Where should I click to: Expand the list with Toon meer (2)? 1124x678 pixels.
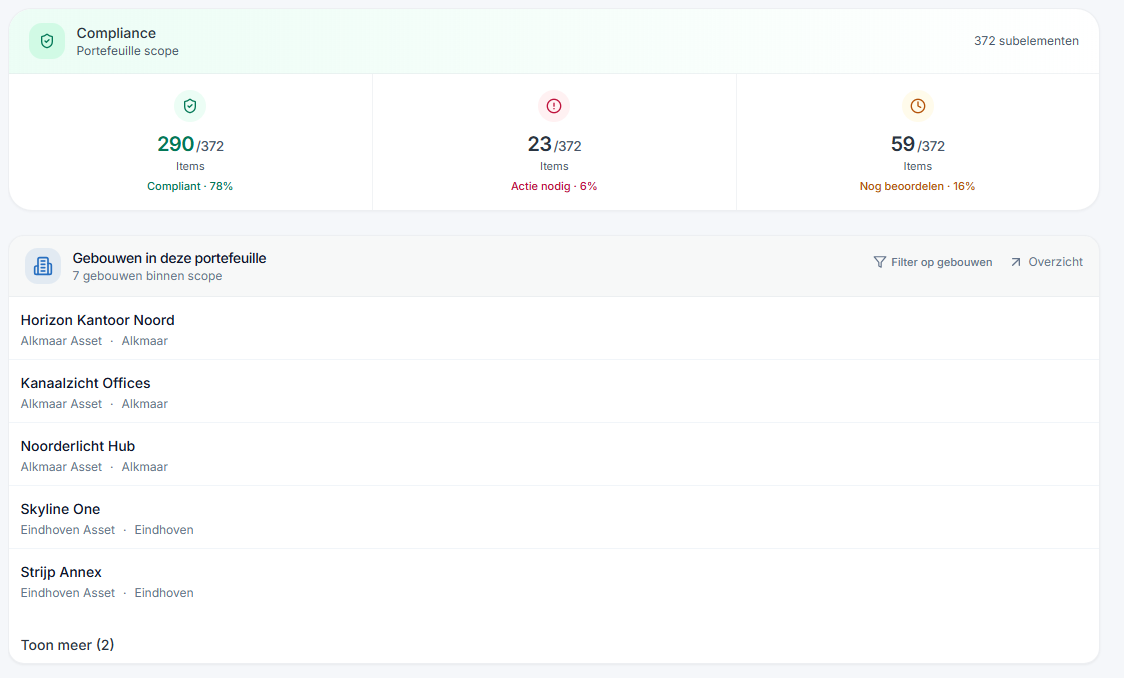67,645
